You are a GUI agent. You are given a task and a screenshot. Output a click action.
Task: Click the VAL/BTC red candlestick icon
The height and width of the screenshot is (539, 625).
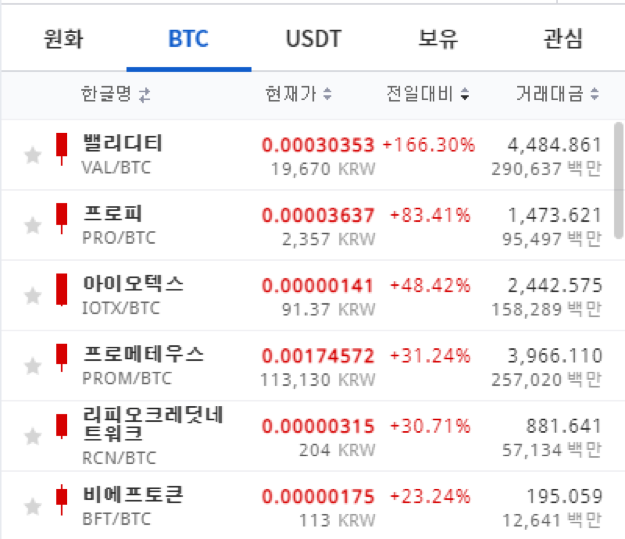click(x=61, y=149)
